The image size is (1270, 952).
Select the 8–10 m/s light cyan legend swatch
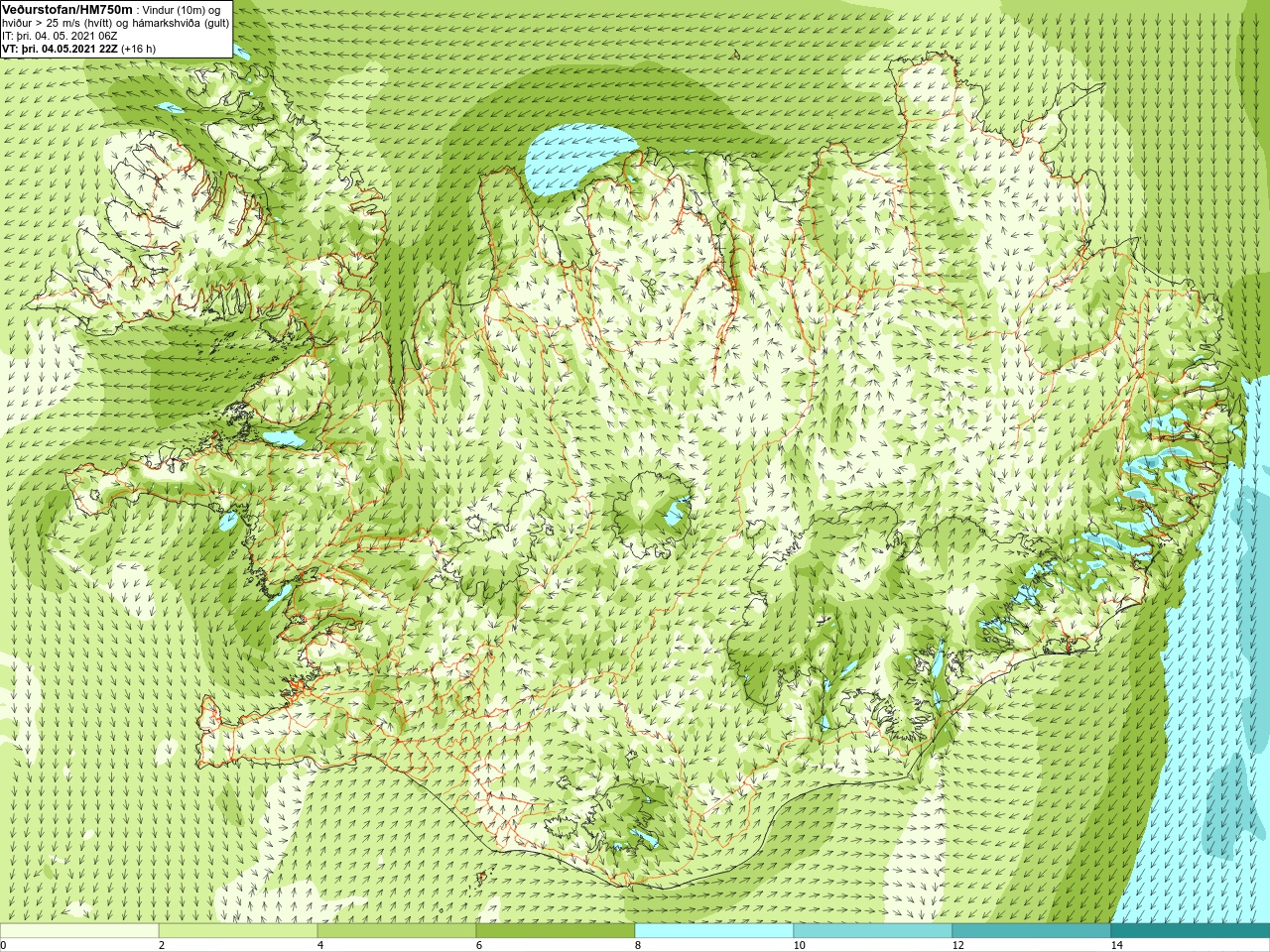(x=714, y=931)
